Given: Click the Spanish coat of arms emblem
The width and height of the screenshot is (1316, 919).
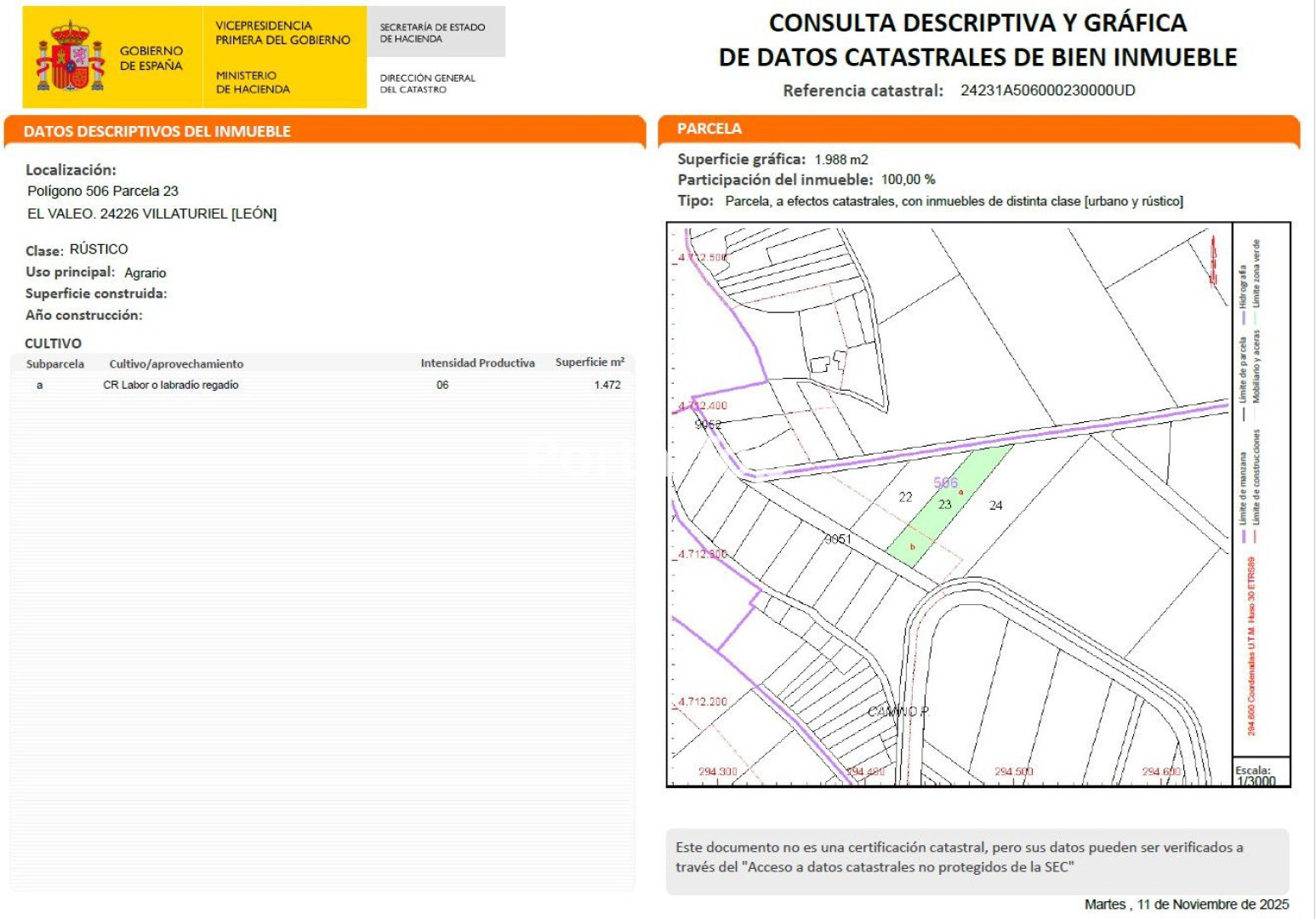Looking at the screenshot, I should pyautogui.click(x=70, y=57).
